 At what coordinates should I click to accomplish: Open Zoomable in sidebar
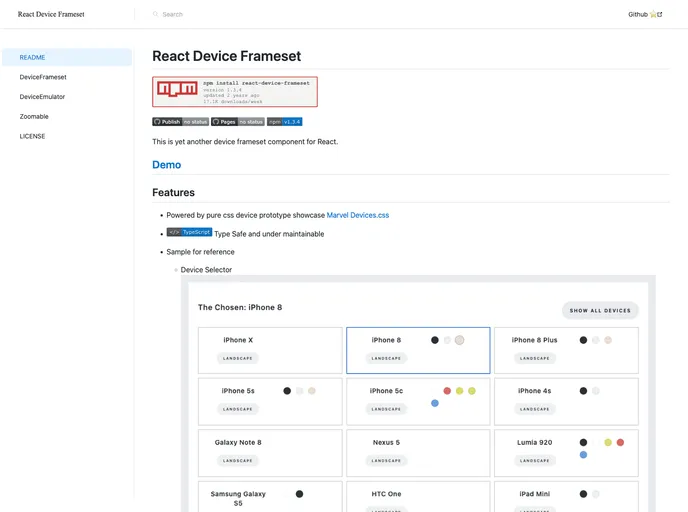(34, 116)
